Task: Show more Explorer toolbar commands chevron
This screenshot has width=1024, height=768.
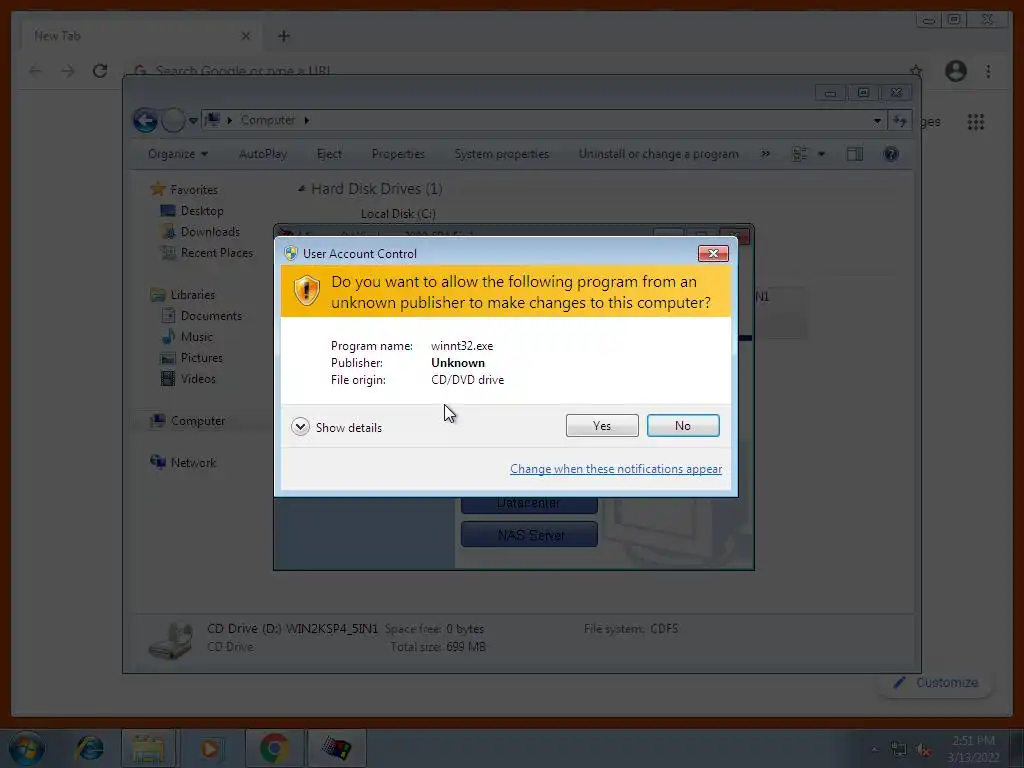Action: (765, 154)
